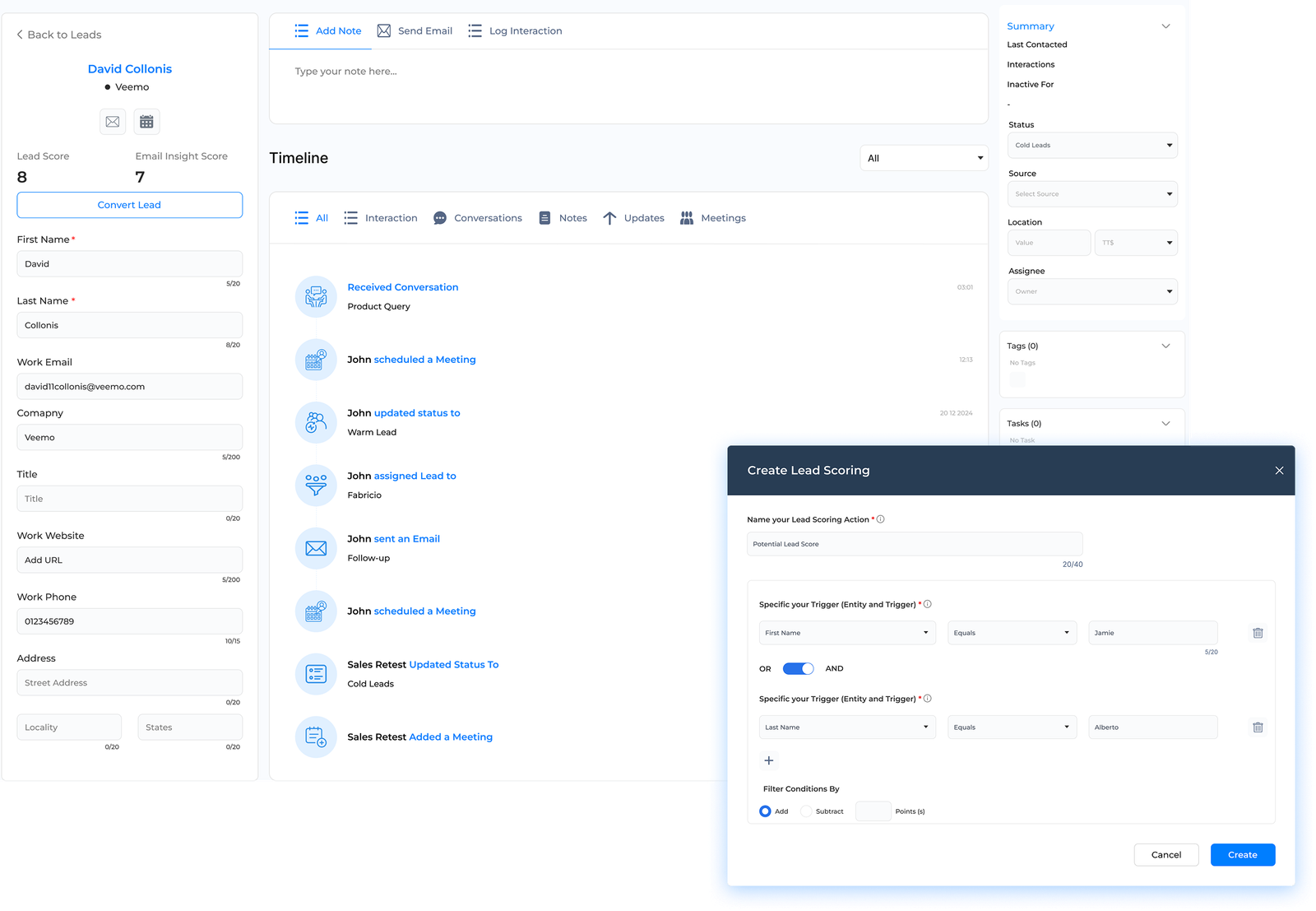Viewport: 1316px width, 911px height.
Task: Open the Equals dropdown in First Name row
Action: coord(1012,633)
